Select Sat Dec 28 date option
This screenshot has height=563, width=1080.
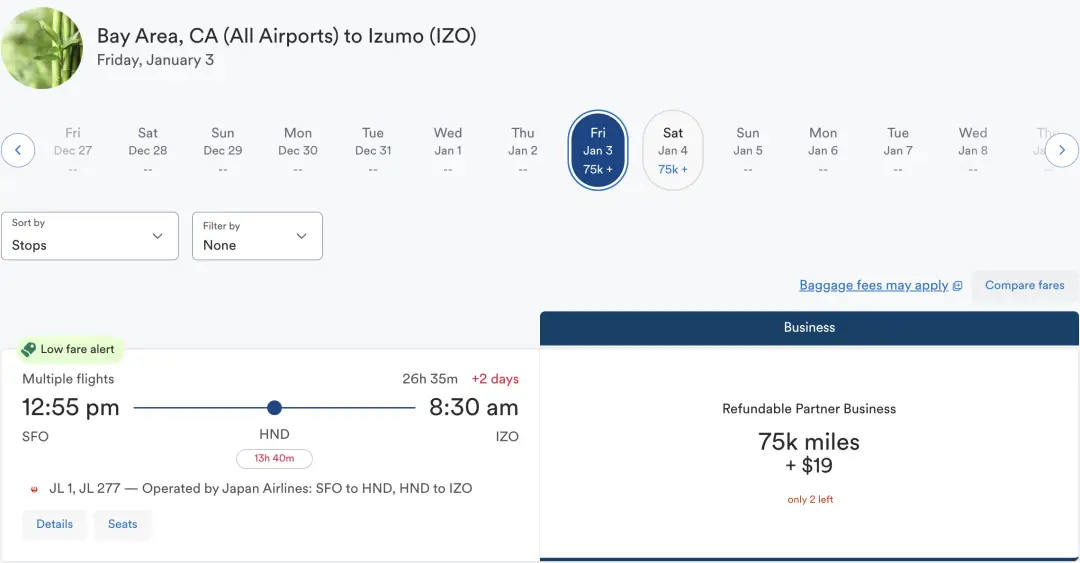pyautogui.click(x=148, y=150)
